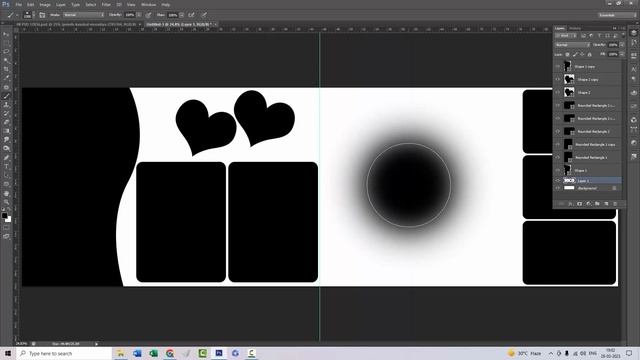Hide the Background layer

(x=558, y=188)
